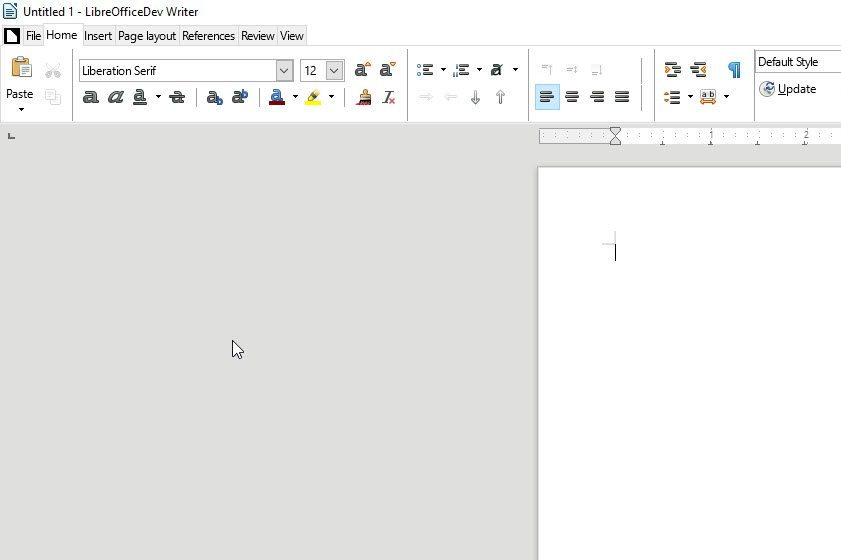Viewport: 841px width, 560px height.
Task: Toggle formatting marks pilcrow icon
Action: click(x=734, y=70)
